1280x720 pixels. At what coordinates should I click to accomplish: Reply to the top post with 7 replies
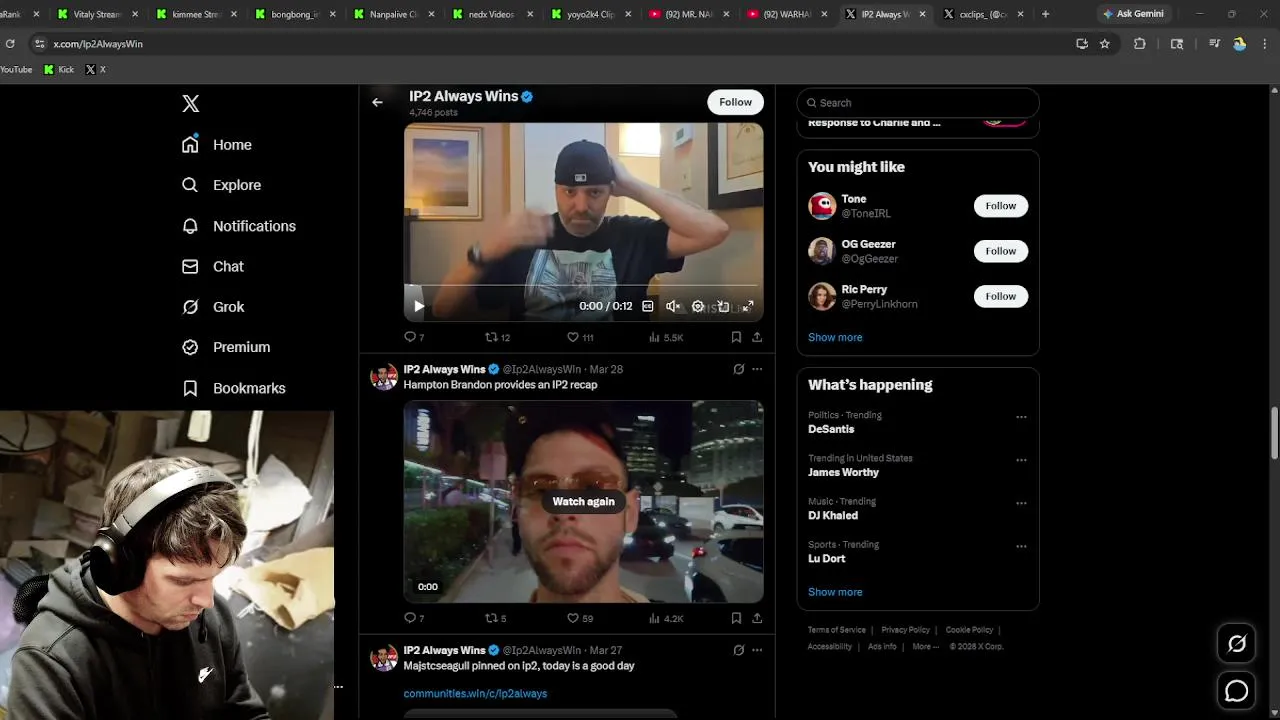coord(414,337)
